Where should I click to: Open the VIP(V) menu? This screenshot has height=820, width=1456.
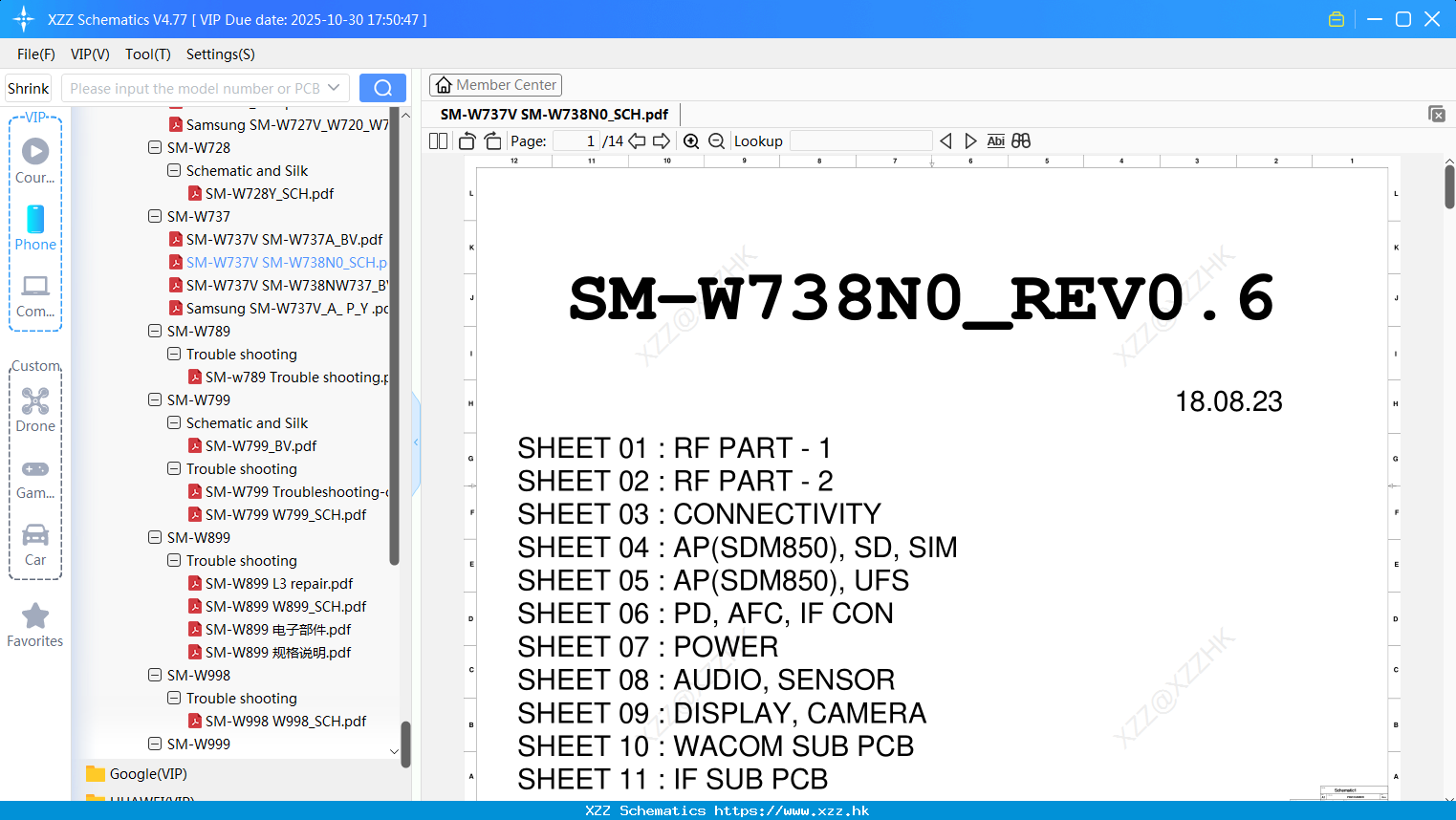click(x=90, y=54)
